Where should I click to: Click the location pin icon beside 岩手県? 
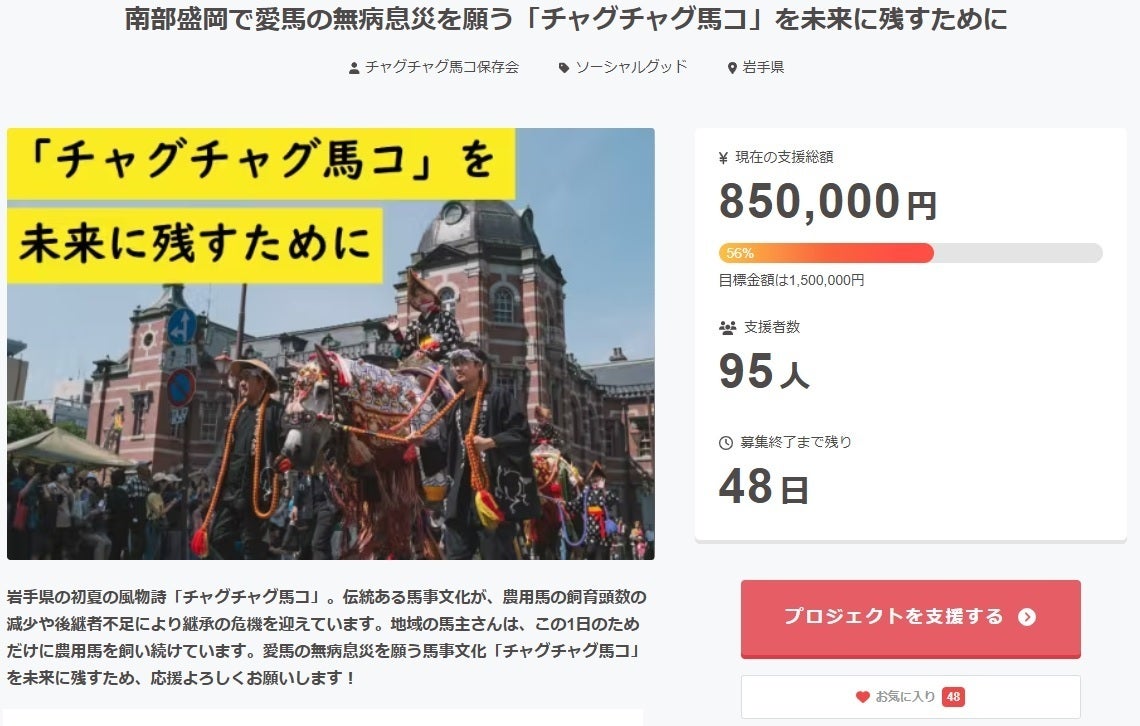[x=732, y=68]
